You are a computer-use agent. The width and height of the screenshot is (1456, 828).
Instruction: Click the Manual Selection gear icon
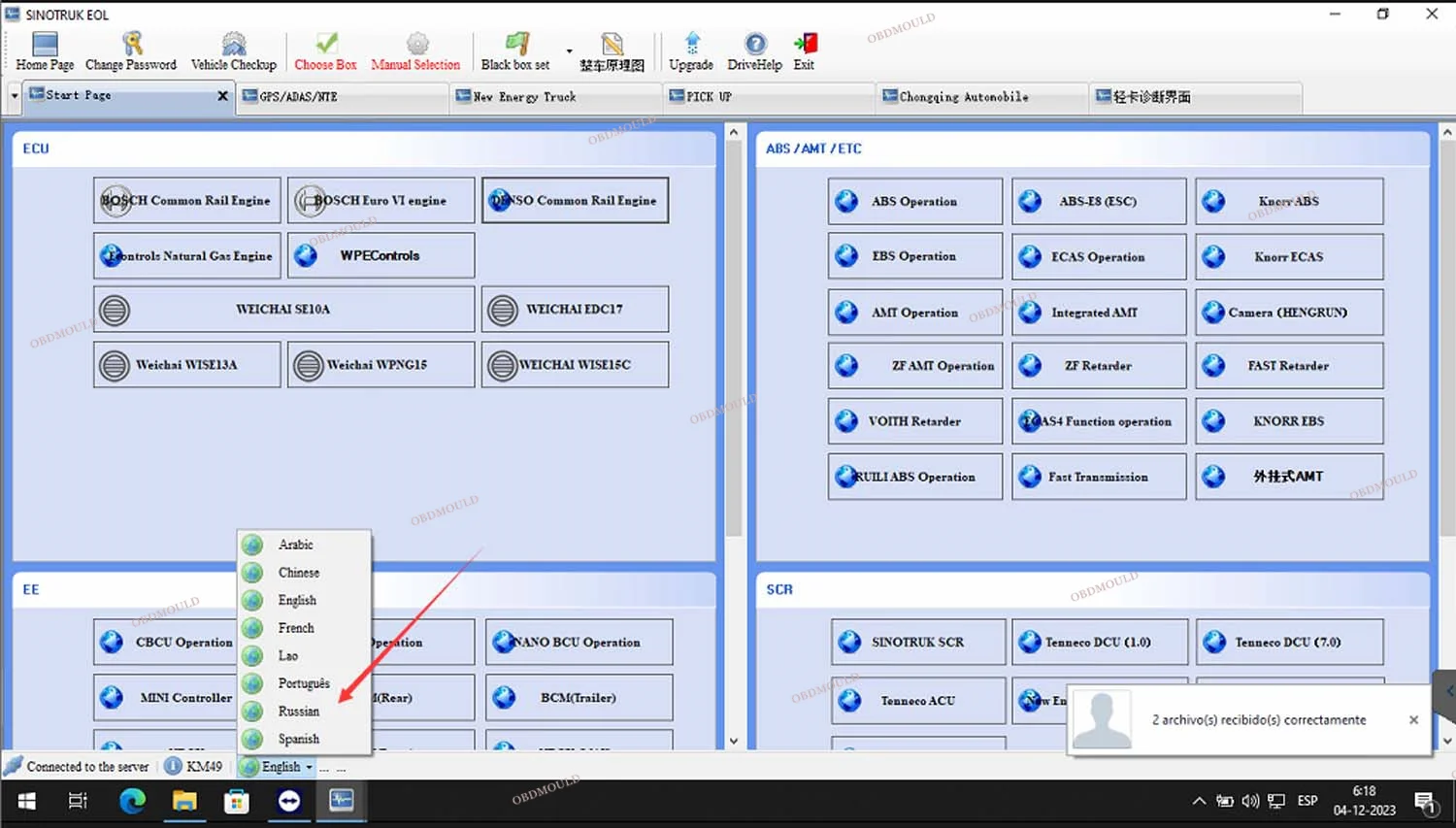pyautogui.click(x=416, y=45)
